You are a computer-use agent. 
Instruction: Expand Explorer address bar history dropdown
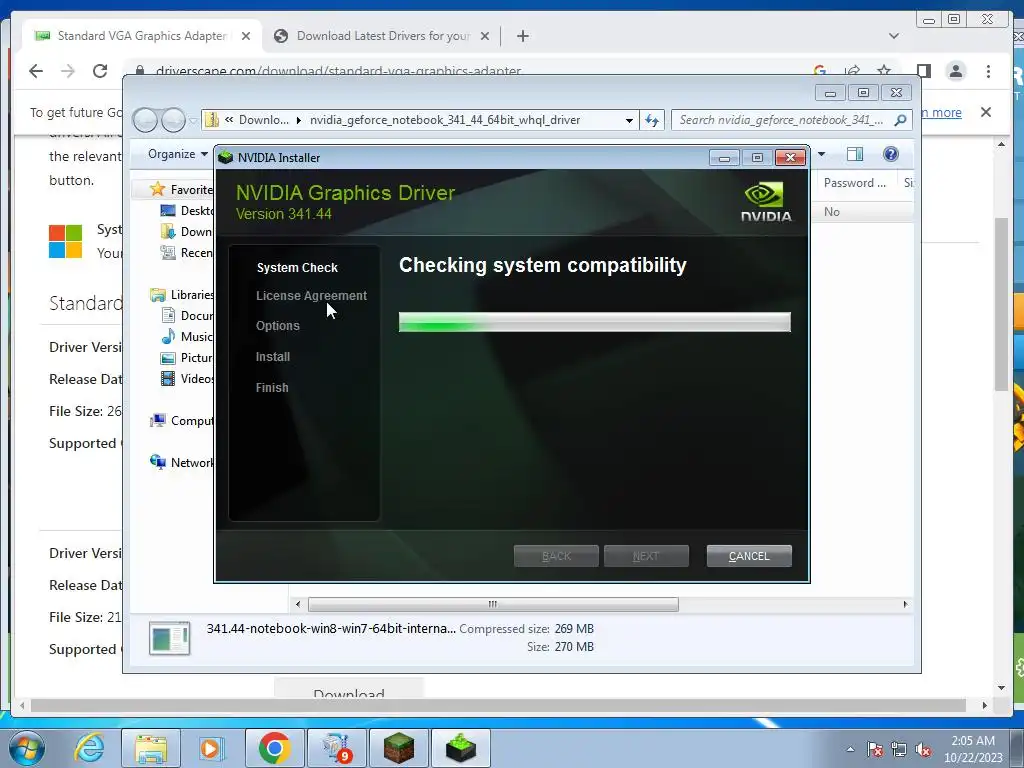click(629, 120)
